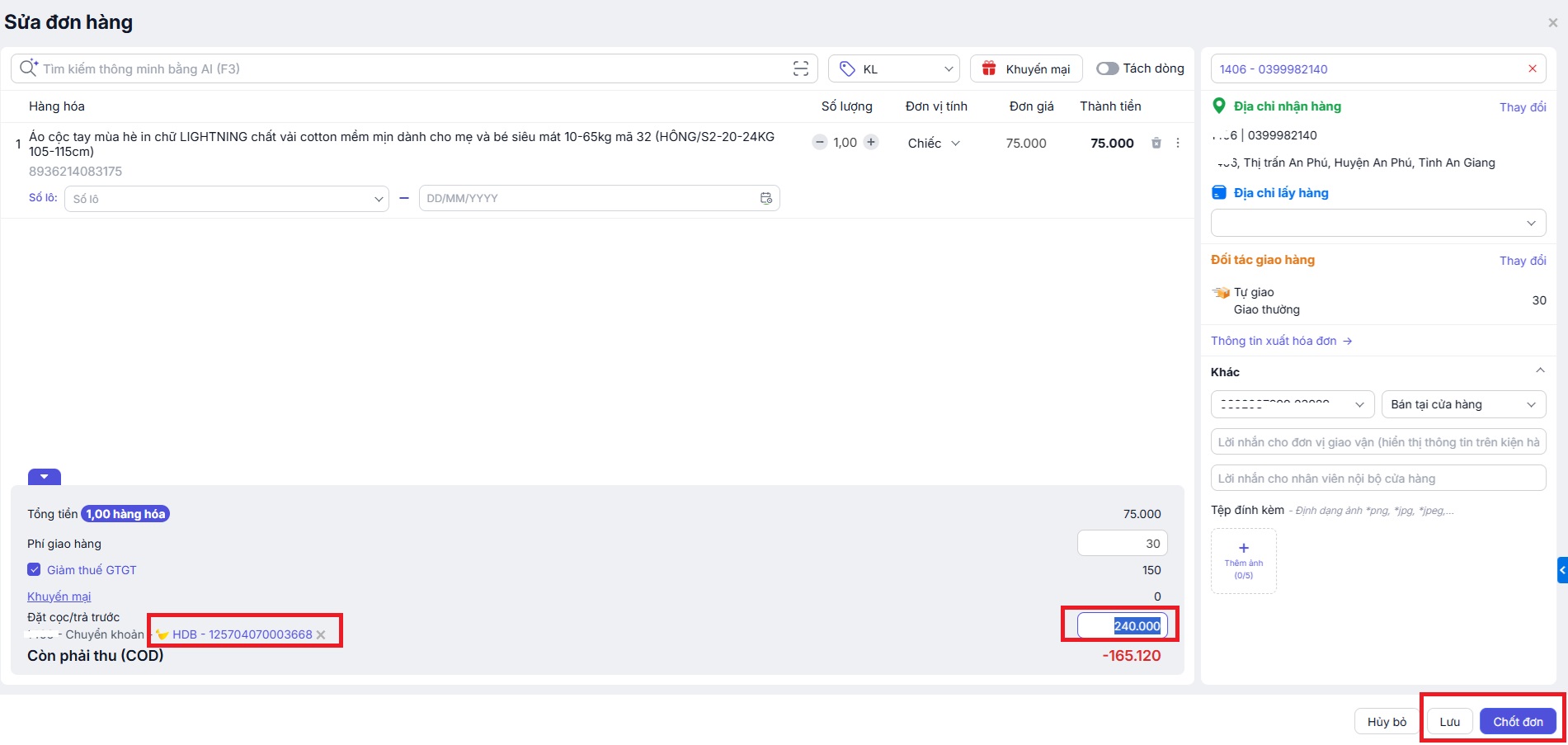Open the KL price list dropdown
Screen dimensions: 1568x745
[x=894, y=68]
